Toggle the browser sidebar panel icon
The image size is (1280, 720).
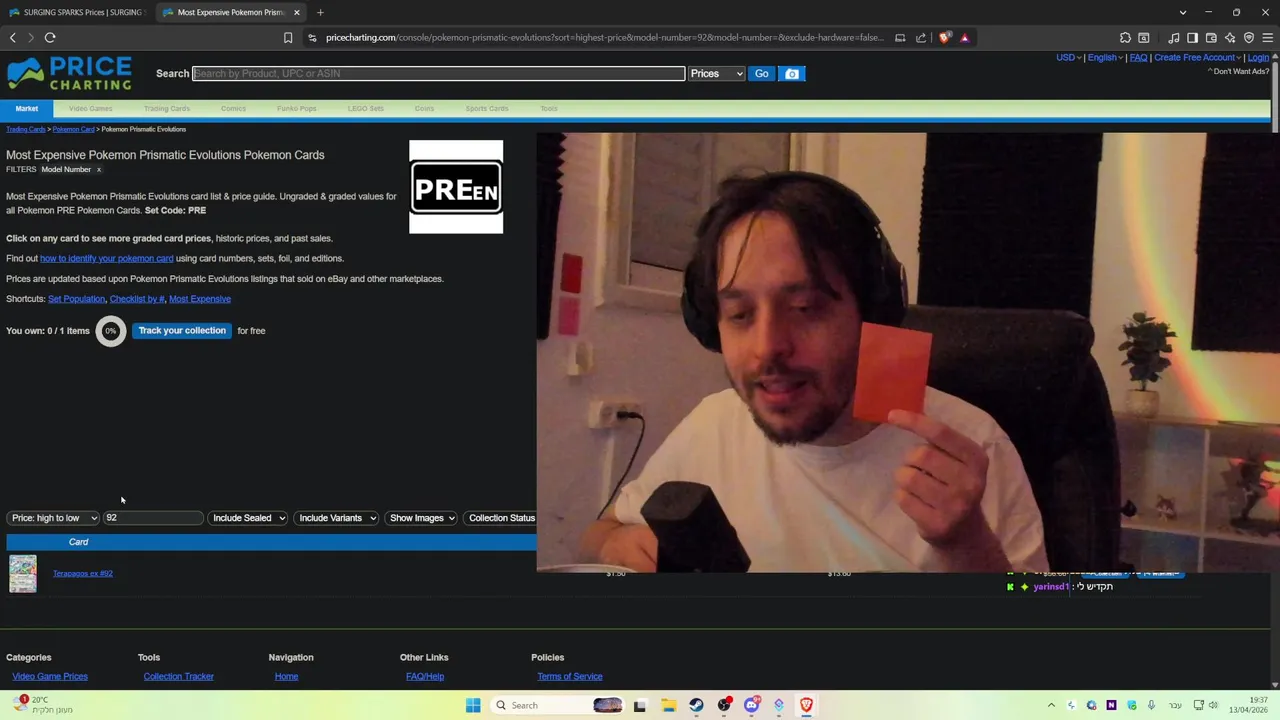point(1192,38)
